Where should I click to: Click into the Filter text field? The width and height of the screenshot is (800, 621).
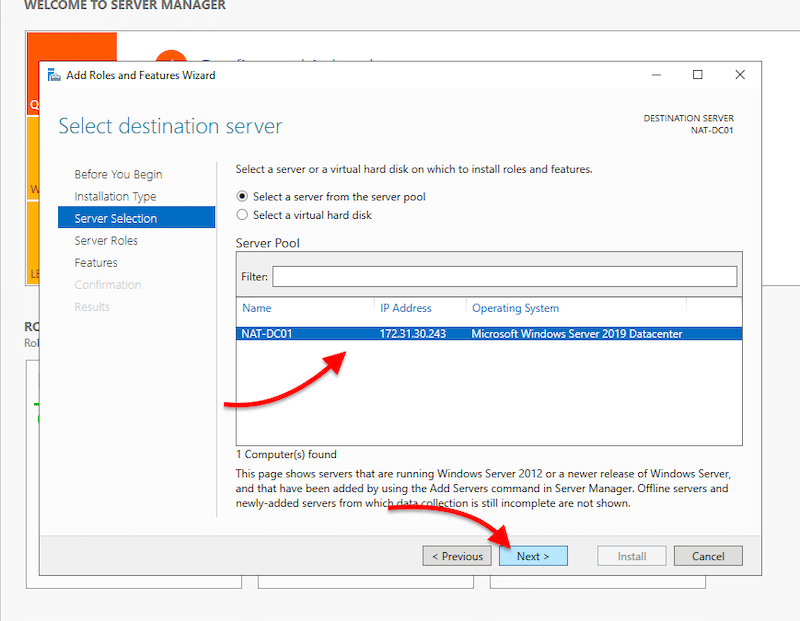[x=505, y=277]
